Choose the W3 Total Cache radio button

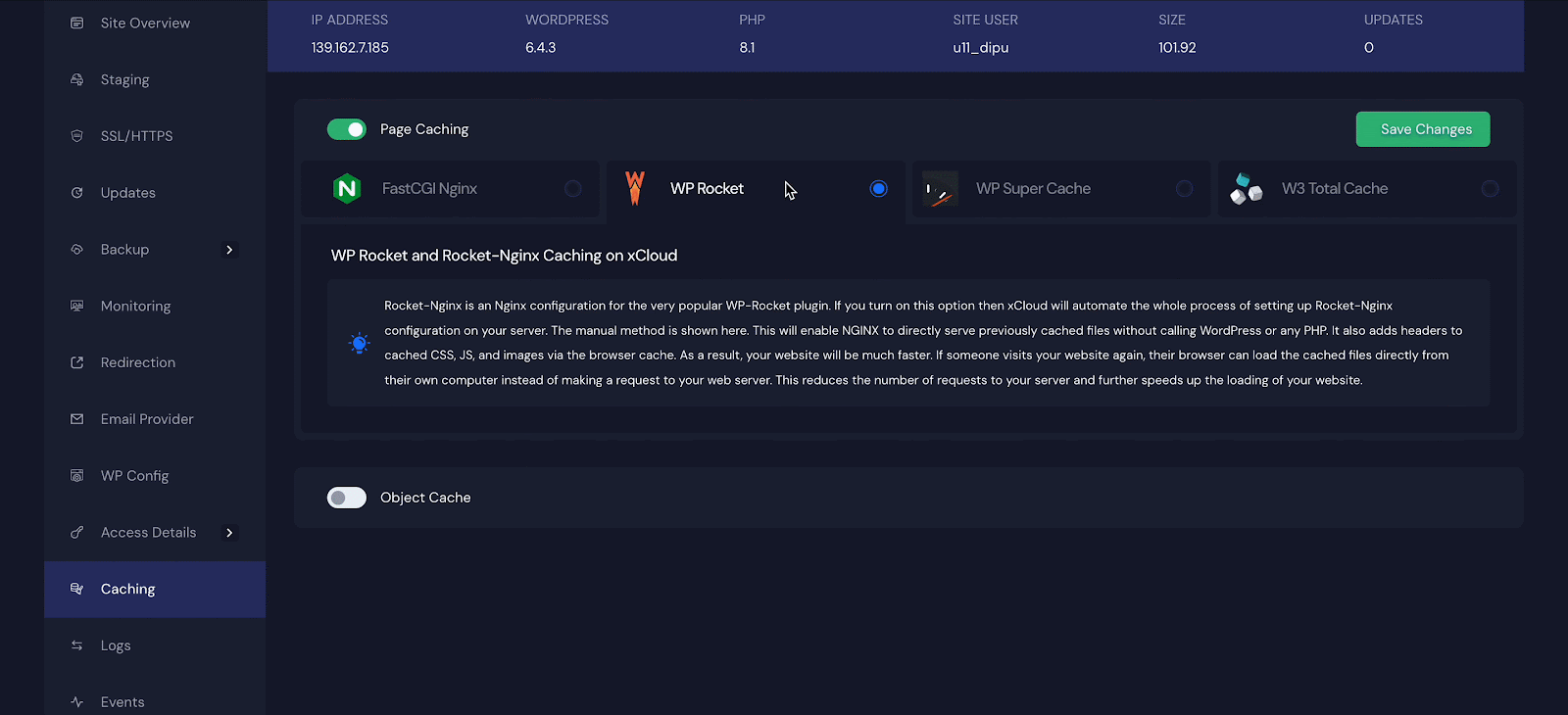tap(1491, 188)
